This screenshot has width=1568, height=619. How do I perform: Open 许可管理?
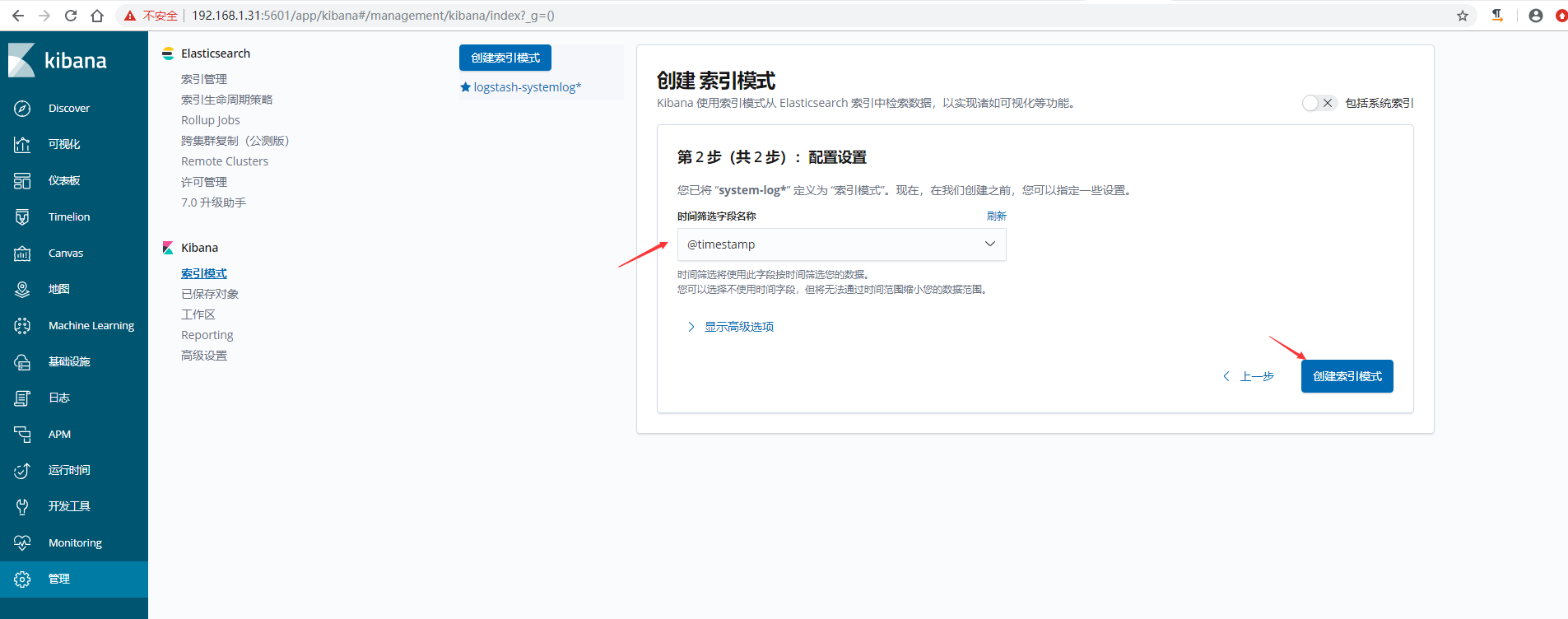coord(204,182)
